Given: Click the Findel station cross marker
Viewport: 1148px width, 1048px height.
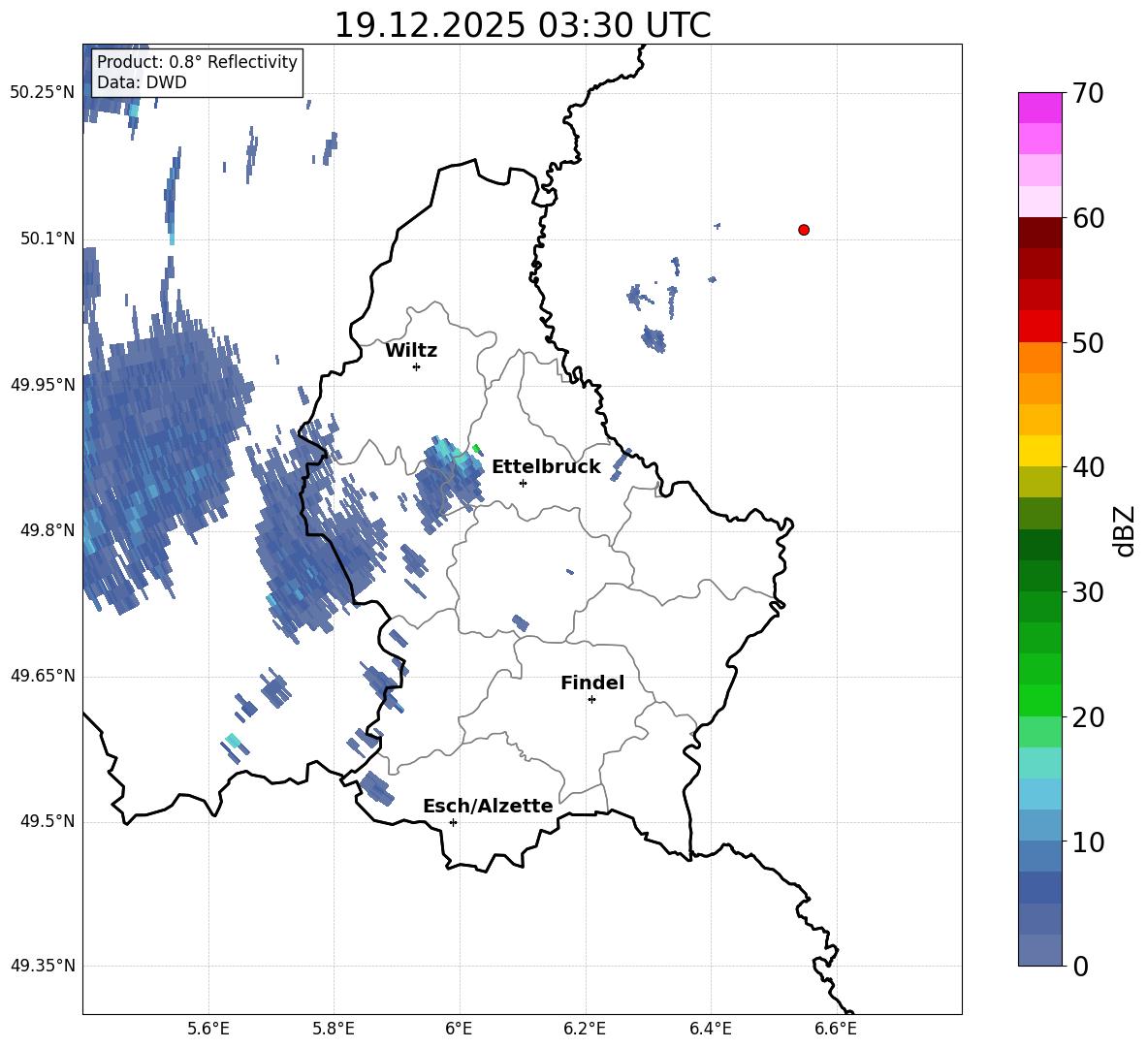Looking at the screenshot, I should pos(591,700).
